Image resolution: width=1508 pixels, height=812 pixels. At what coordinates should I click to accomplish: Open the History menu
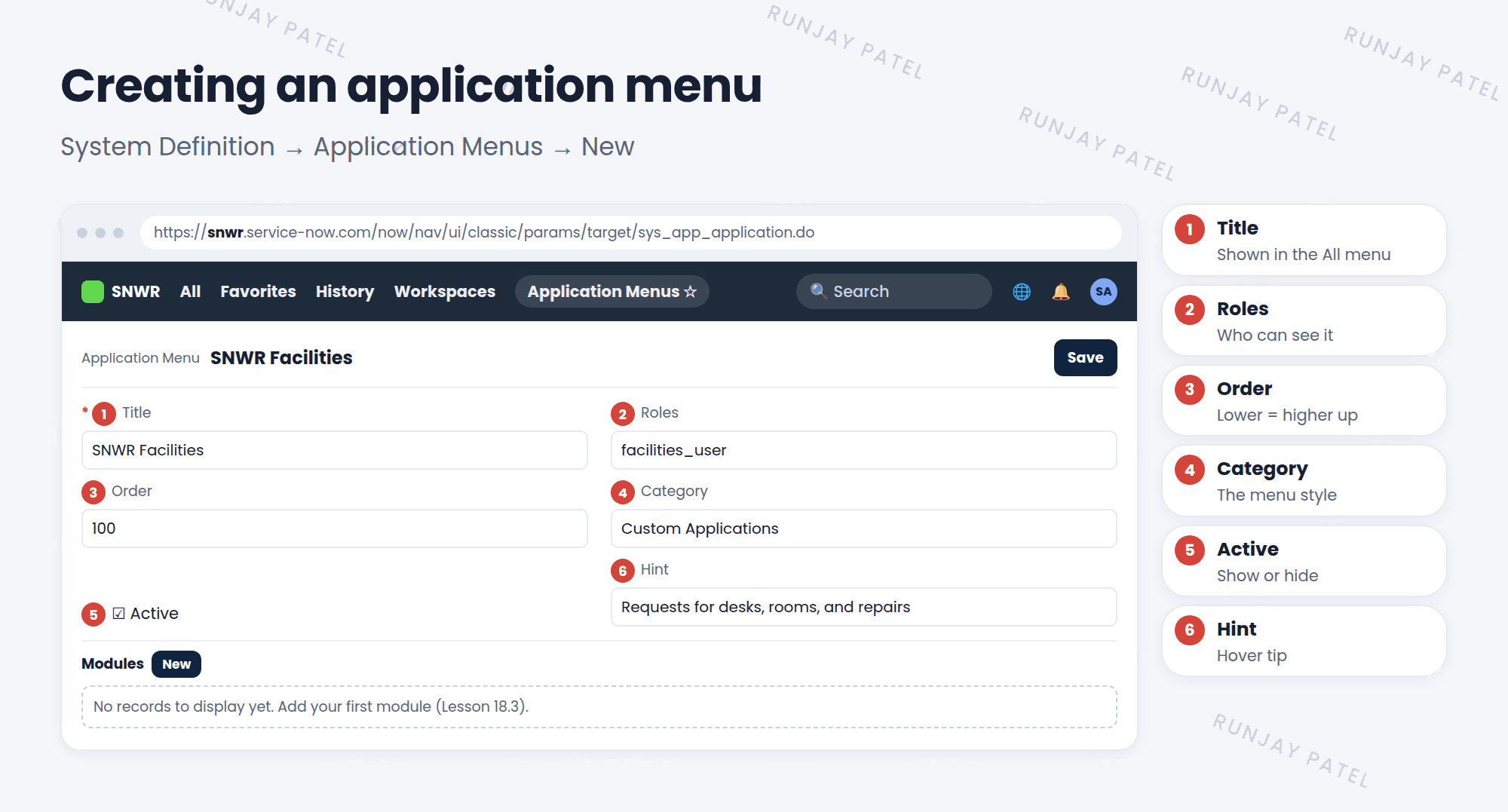[345, 292]
